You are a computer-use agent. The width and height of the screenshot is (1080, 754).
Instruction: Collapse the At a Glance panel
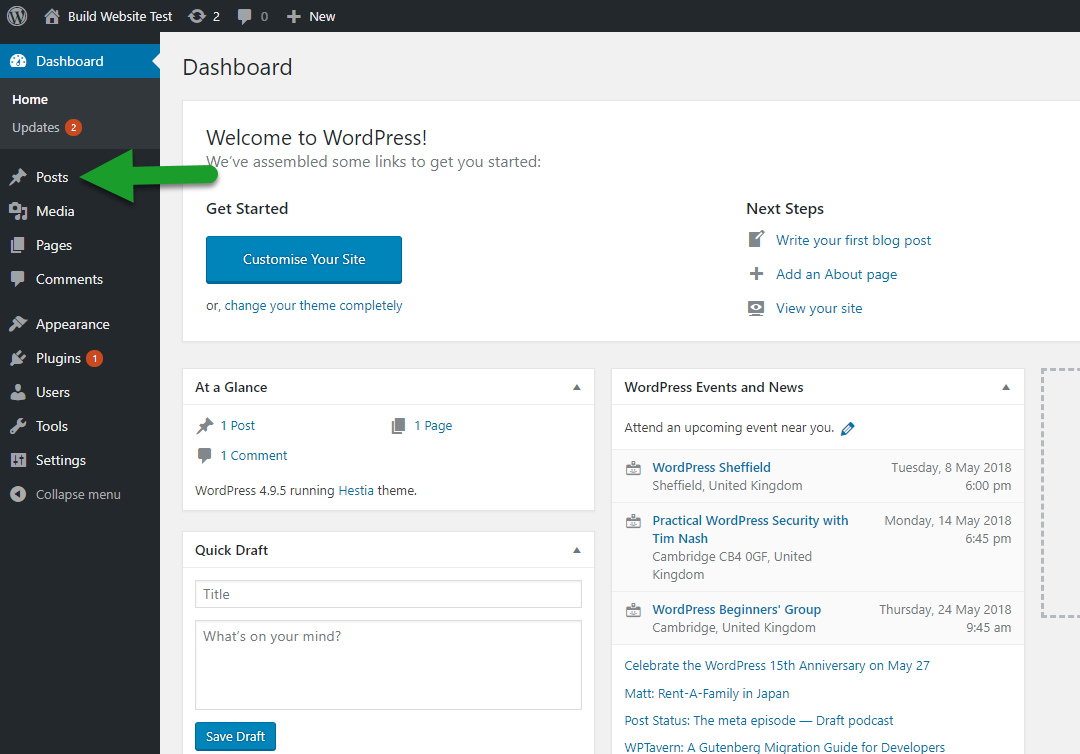tap(577, 388)
